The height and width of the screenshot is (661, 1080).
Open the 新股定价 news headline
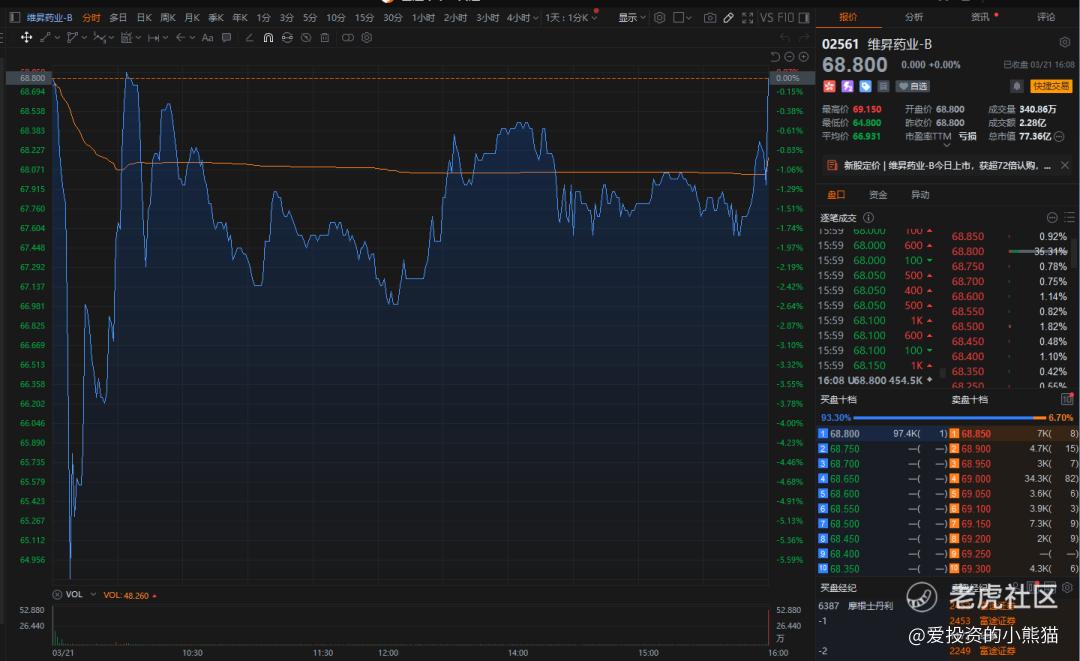coord(947,165)
